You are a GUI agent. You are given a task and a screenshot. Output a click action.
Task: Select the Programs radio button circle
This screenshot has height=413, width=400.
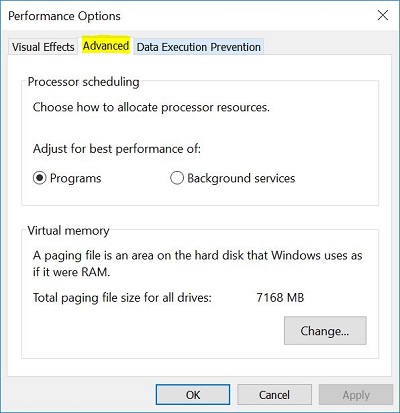pyautogui.click(x=40, y=178)
